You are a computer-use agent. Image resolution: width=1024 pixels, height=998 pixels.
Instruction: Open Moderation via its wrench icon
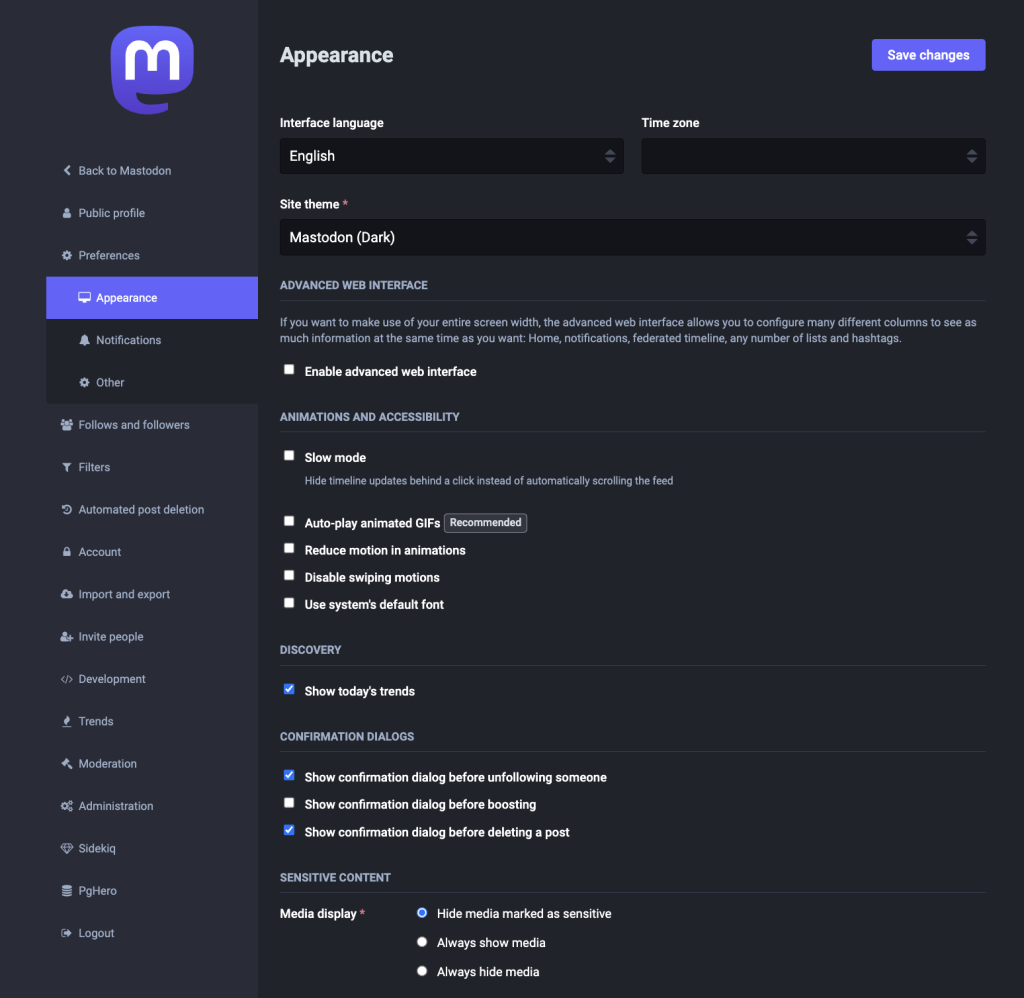(65, 763)
